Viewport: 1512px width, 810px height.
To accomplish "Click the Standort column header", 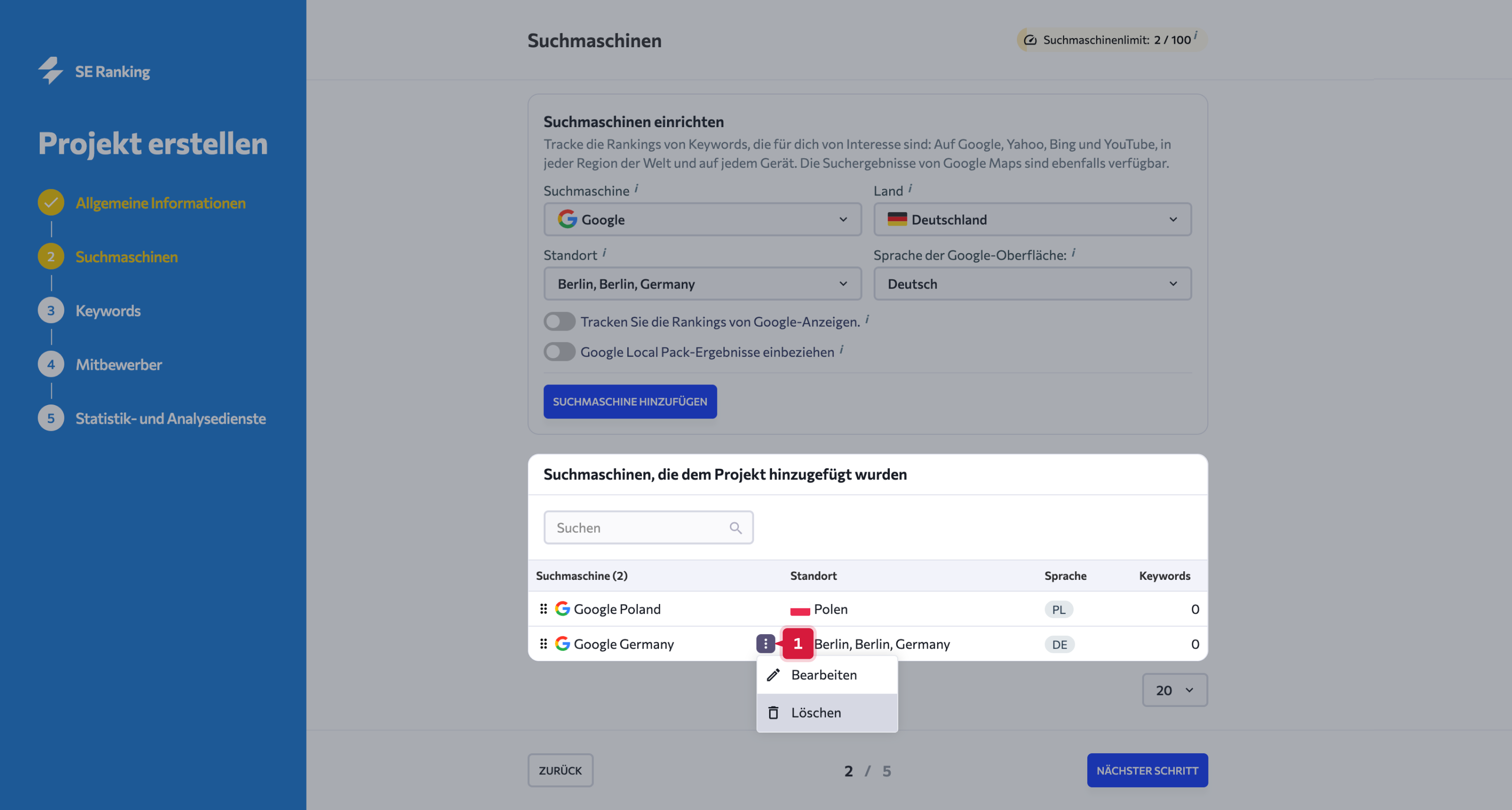I will [813, 576].
